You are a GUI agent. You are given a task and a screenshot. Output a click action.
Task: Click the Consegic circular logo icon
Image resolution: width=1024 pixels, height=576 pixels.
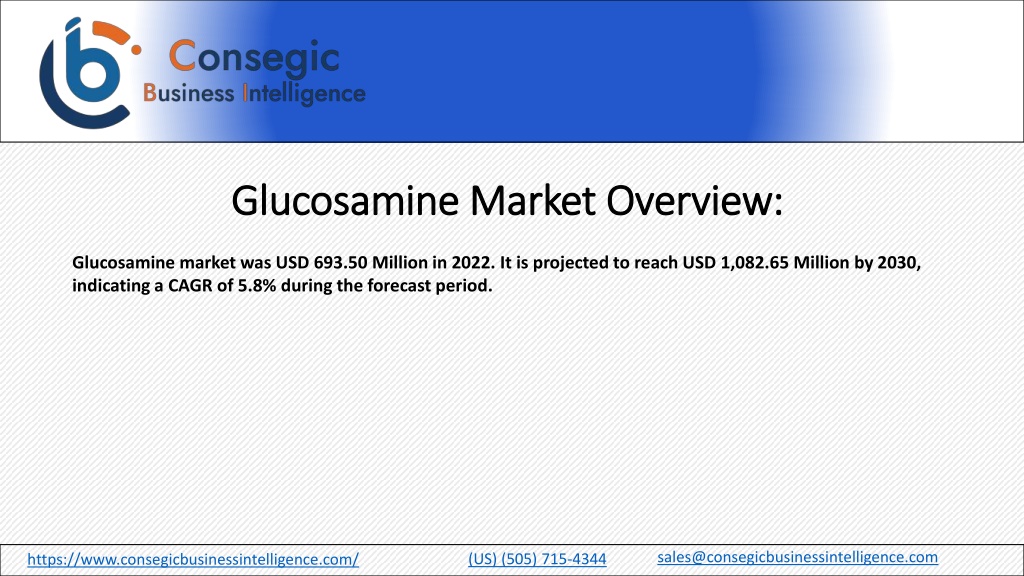[90, 72]
